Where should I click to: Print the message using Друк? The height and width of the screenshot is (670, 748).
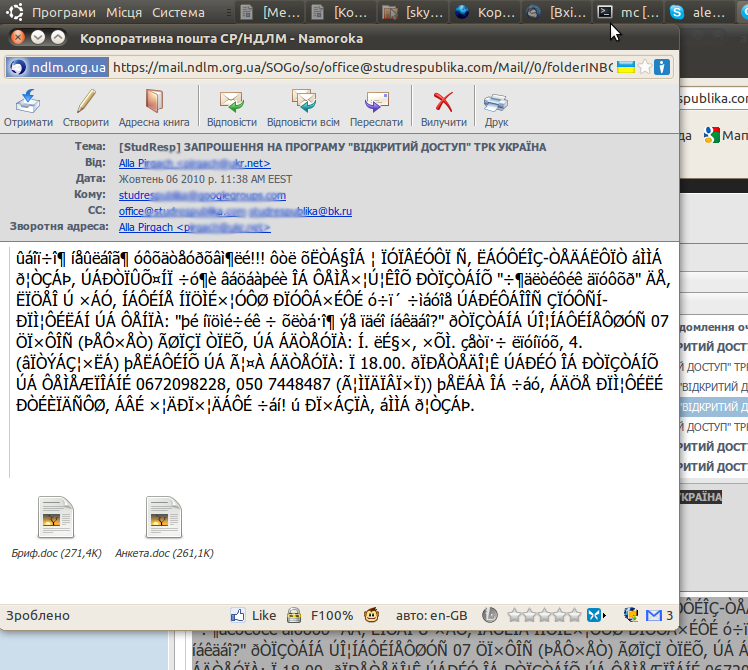tap(496, 107)
